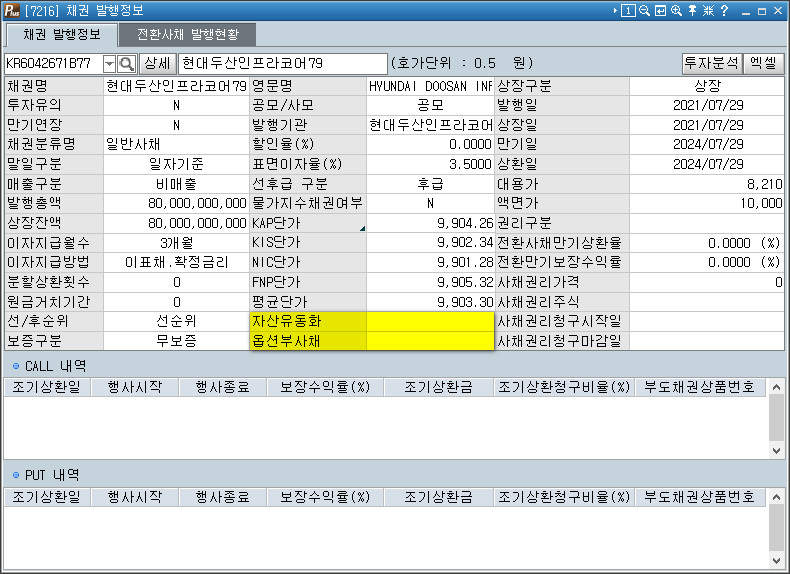
Task: Export with the 엑셀 button
Action: [x=763, y=63]
